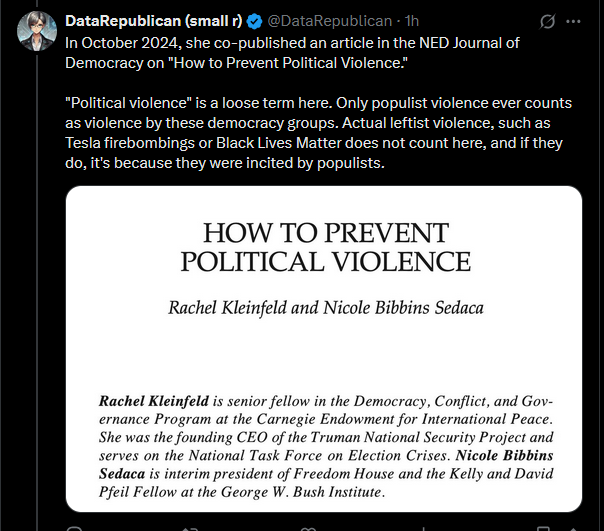Viewport: 604px width, 531px height.
Task: Click the vertical thread line under the avatar
Action: pyautogui.click(x=37, y=291)
